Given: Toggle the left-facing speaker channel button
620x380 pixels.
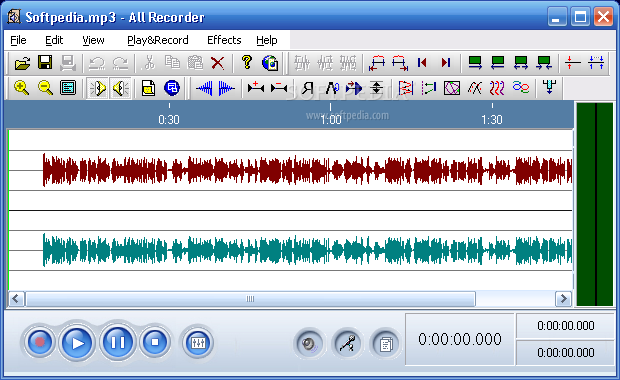Looking at the screenshot, I should click(x=120, y=88).
